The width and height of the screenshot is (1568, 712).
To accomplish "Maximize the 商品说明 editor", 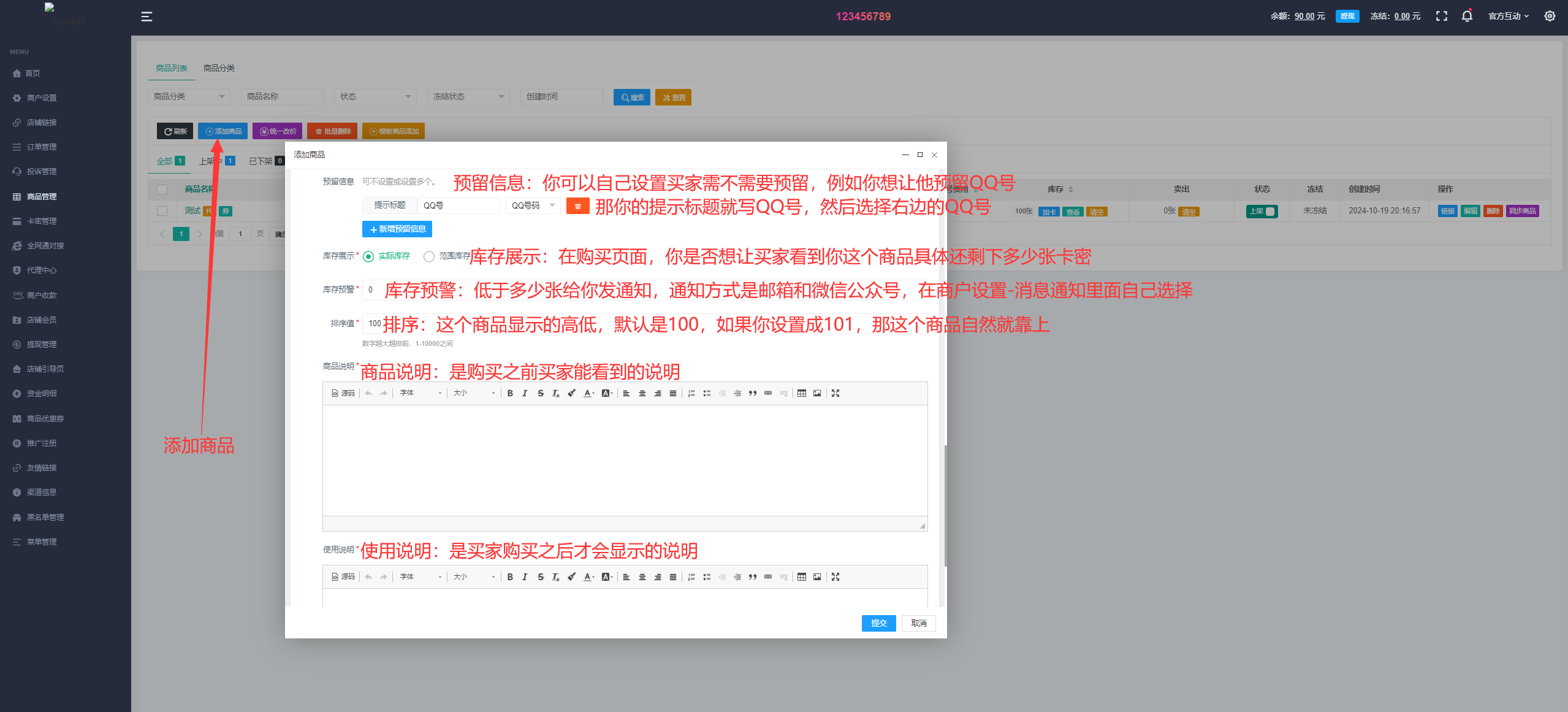I will [x=835, y=393].
